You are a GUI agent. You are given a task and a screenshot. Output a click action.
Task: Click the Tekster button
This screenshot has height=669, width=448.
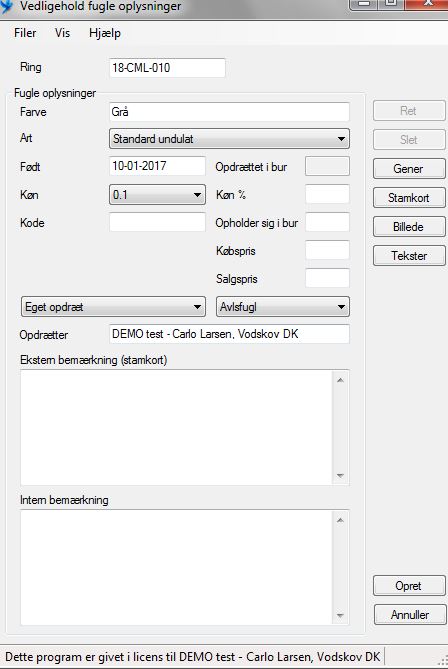click(409, 256)
